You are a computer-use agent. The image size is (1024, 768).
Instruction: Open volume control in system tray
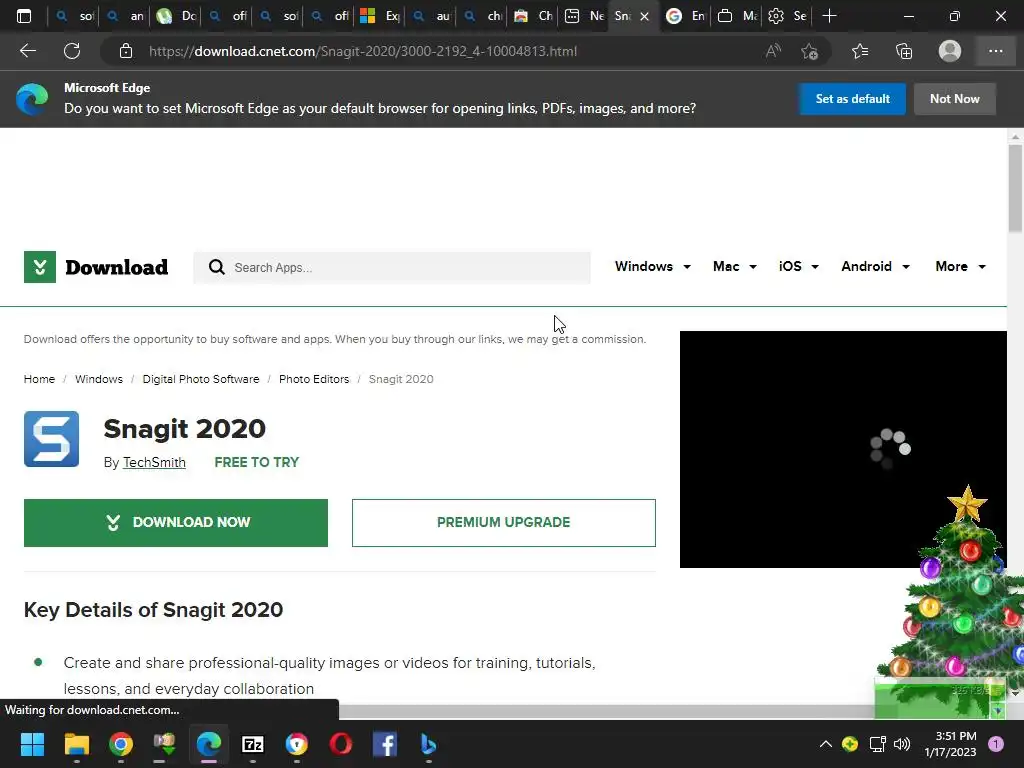(x=902, y=744)
